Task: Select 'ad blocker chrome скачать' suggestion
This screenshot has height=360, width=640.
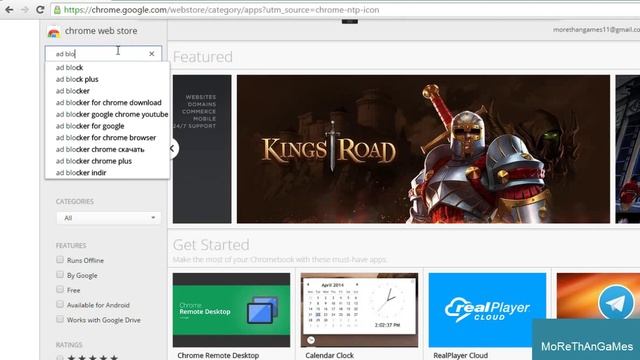Action: 107,149
